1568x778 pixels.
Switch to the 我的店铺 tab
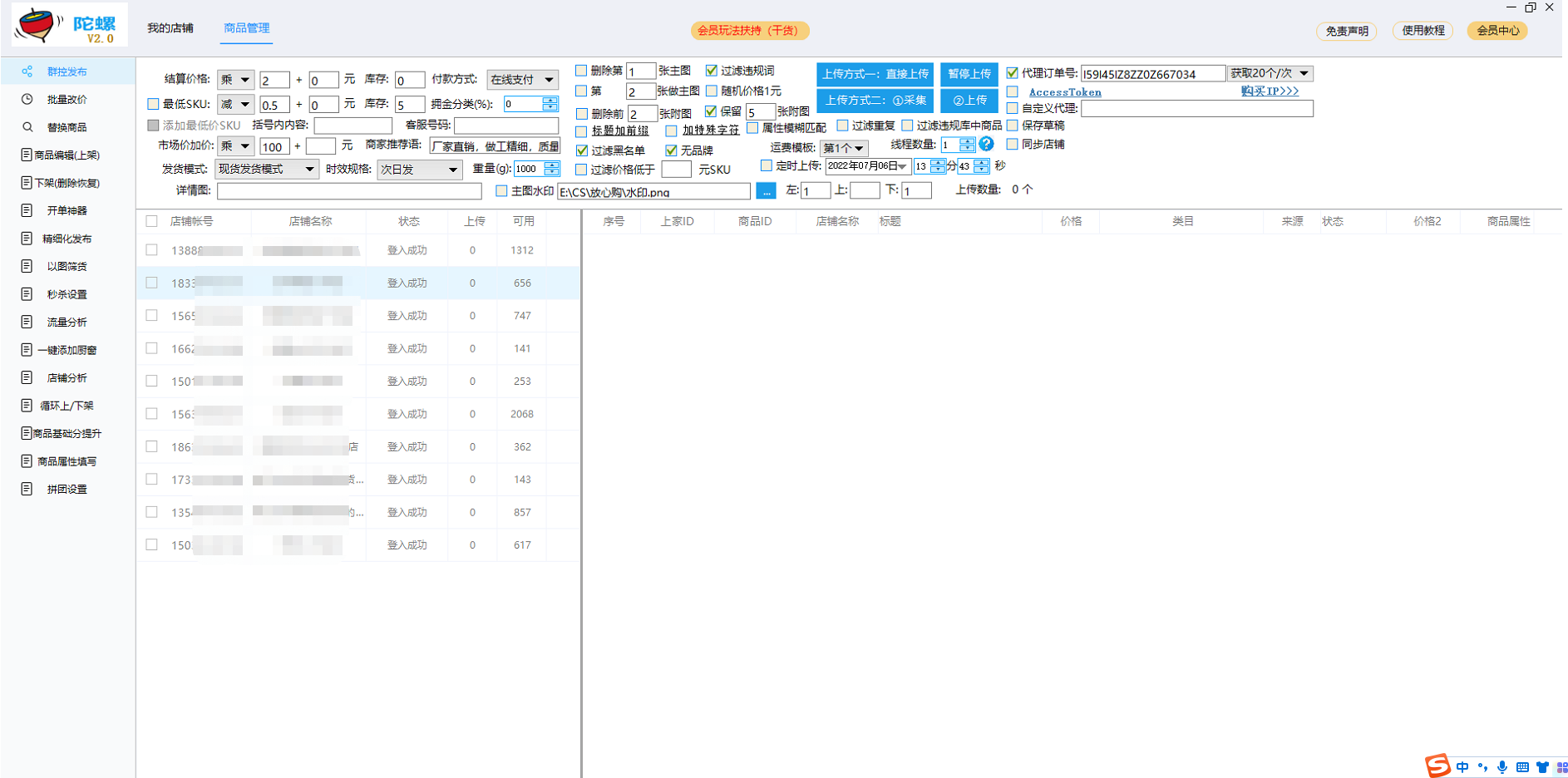(x=170, y=28)
